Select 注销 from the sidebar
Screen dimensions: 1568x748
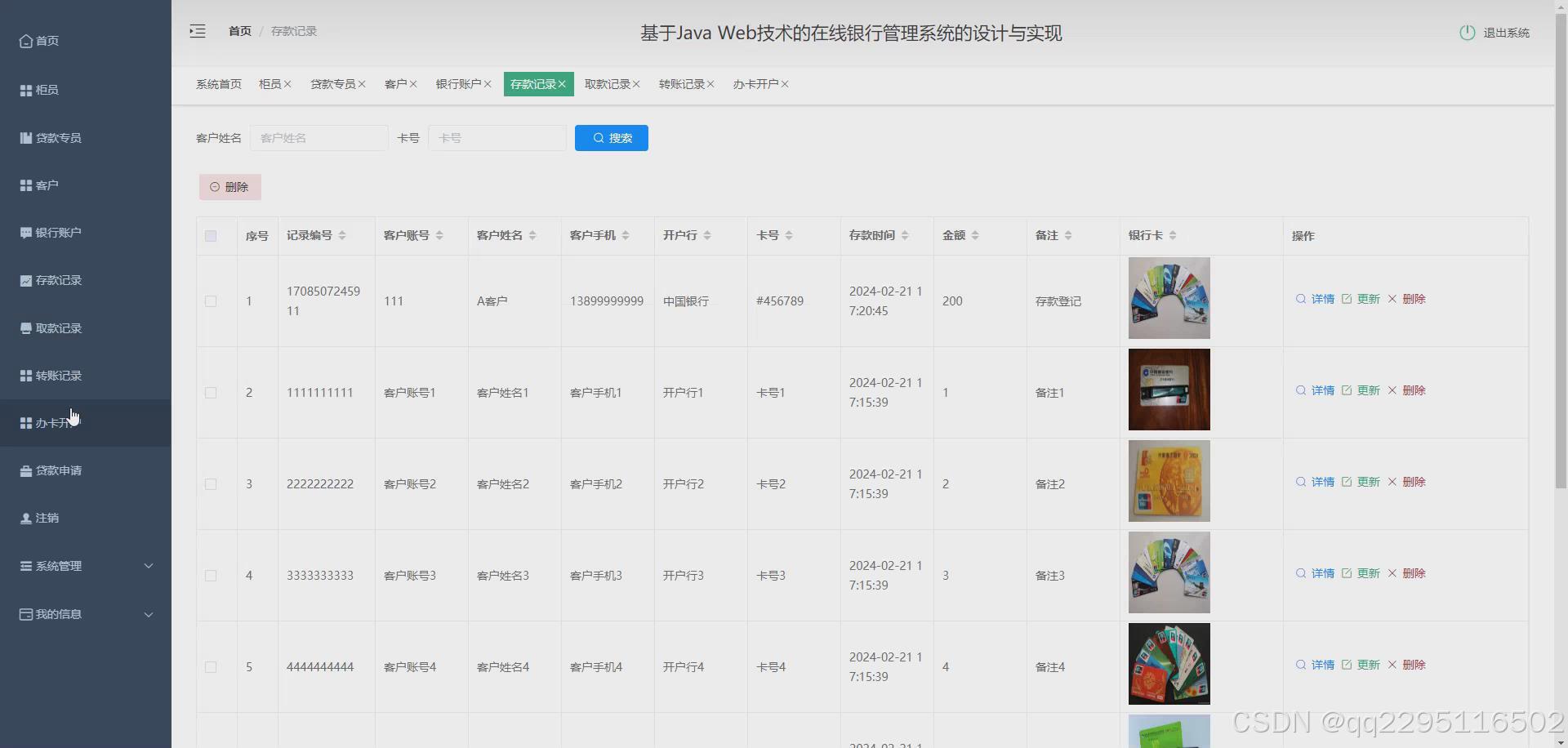tap(39, 518)
